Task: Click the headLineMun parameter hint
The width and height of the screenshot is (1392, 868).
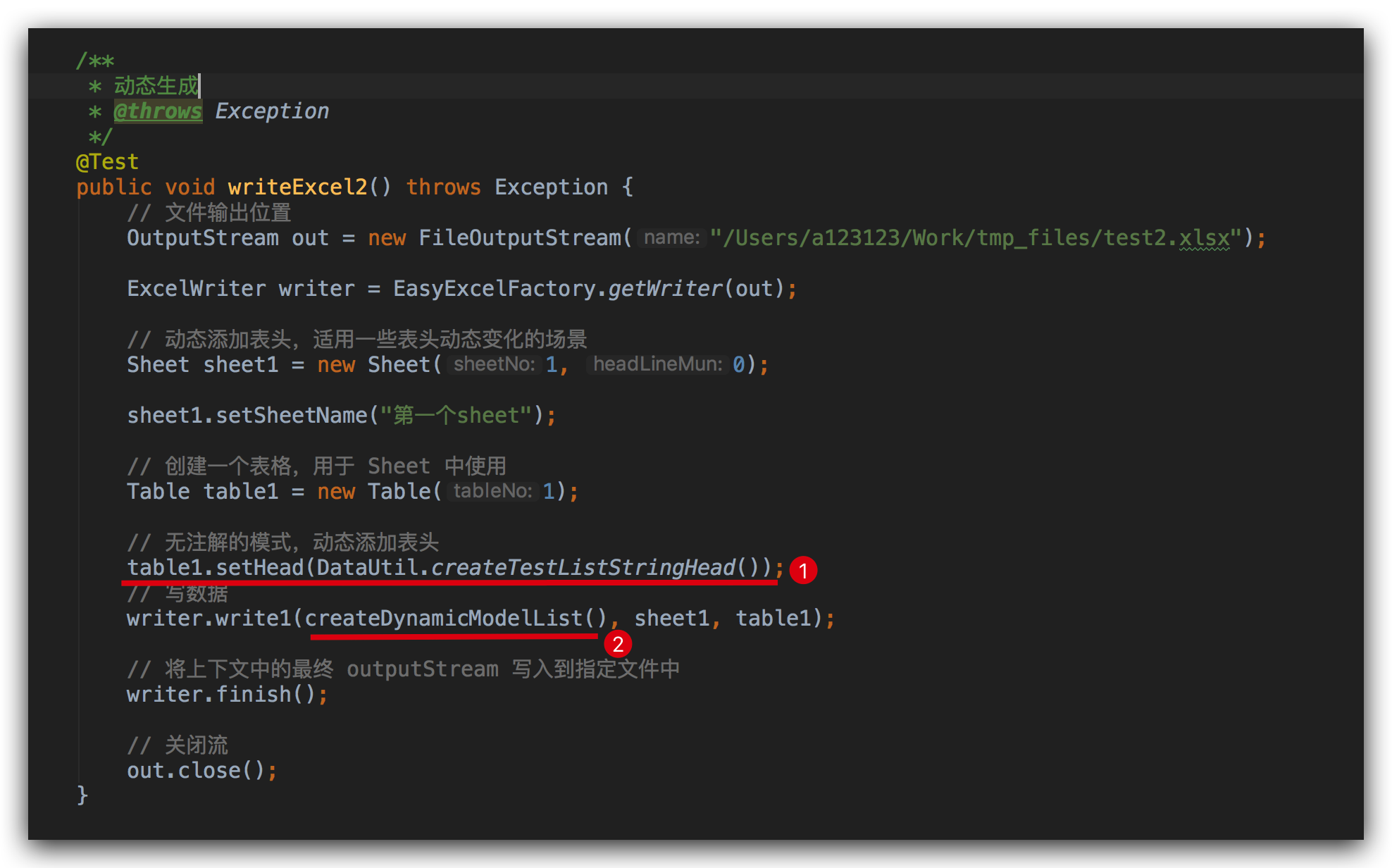Action: 657,364
